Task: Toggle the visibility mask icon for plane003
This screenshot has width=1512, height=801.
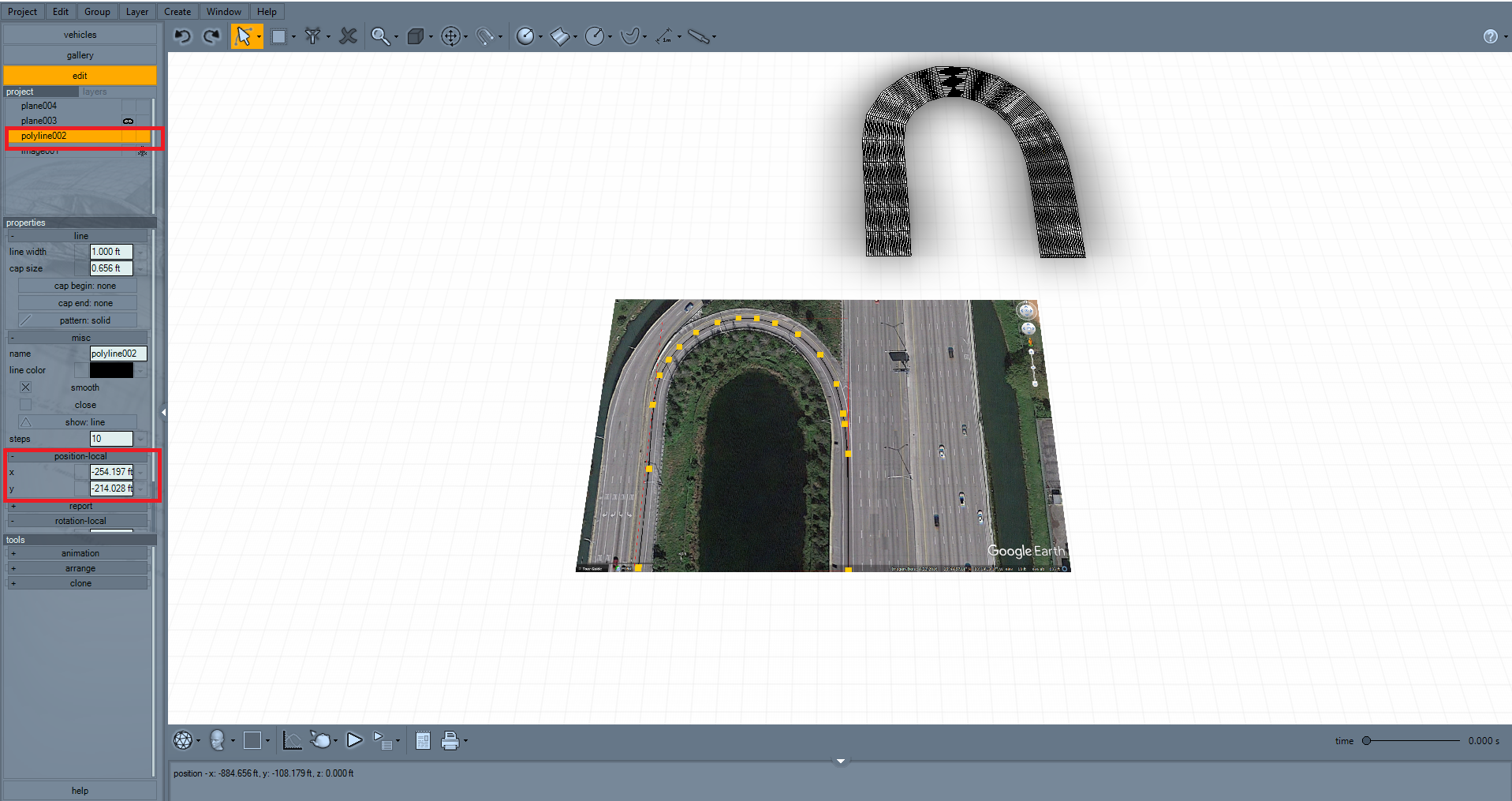Action: [x=128, y=121]
